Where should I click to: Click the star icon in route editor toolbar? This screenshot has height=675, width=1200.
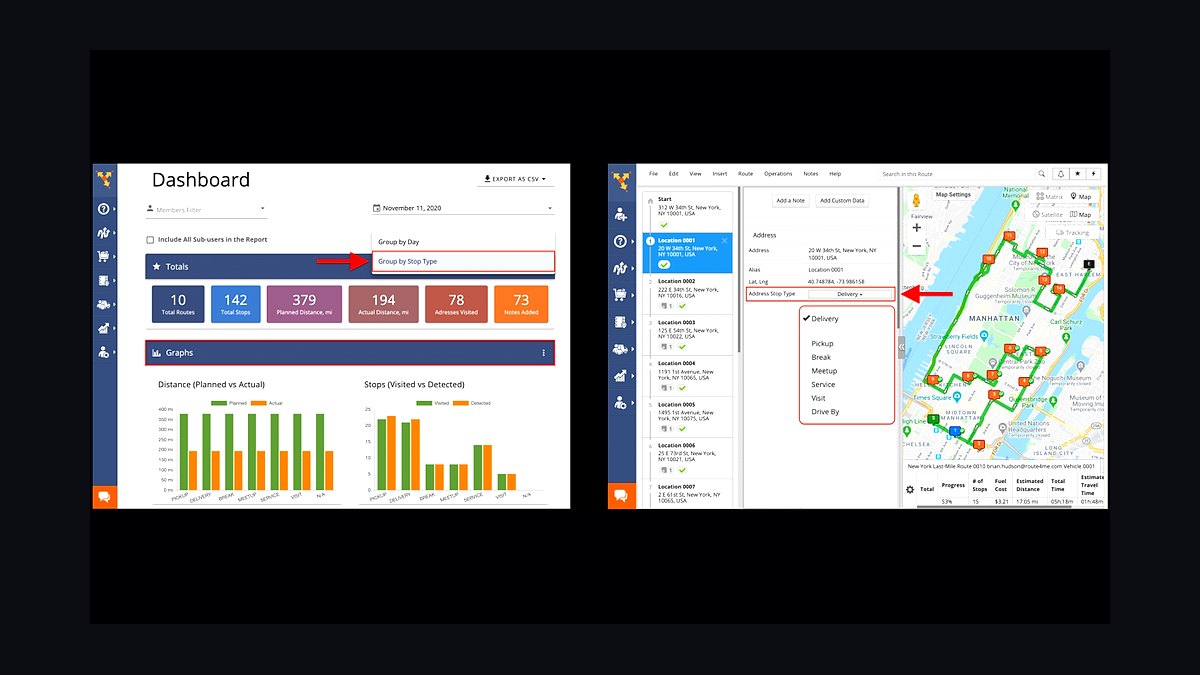1077,174
